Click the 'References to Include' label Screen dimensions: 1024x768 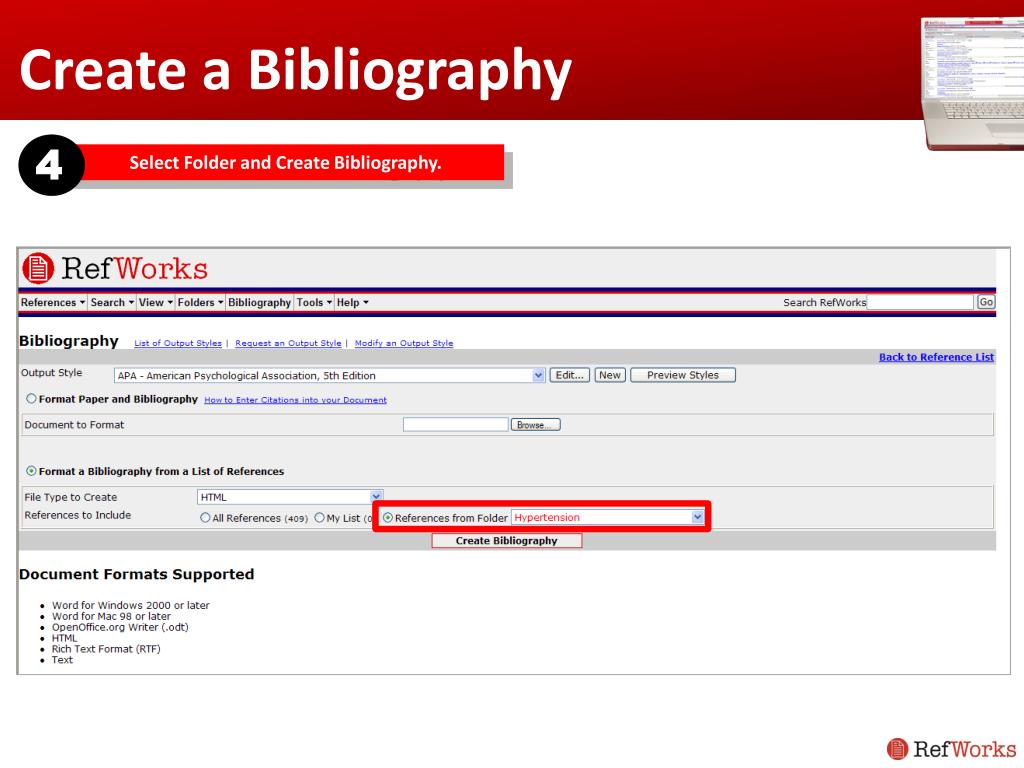[x=78, y=515]
